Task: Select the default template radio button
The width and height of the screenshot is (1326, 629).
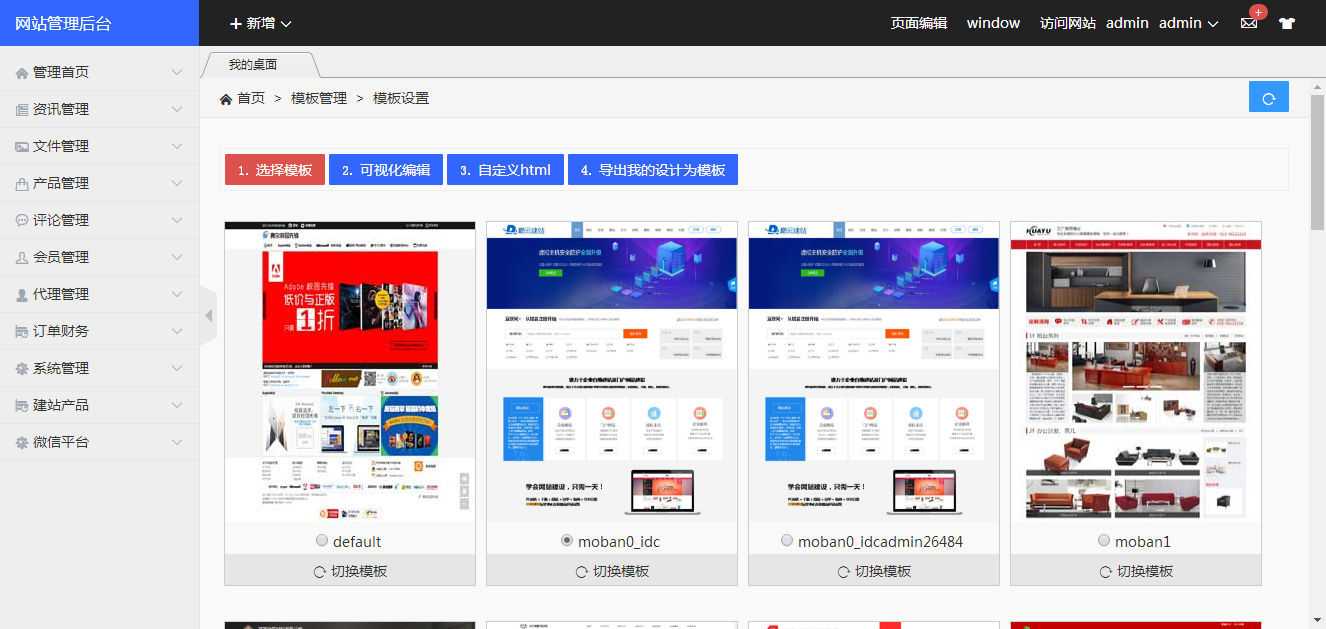Action: click(x=322, y=540)
